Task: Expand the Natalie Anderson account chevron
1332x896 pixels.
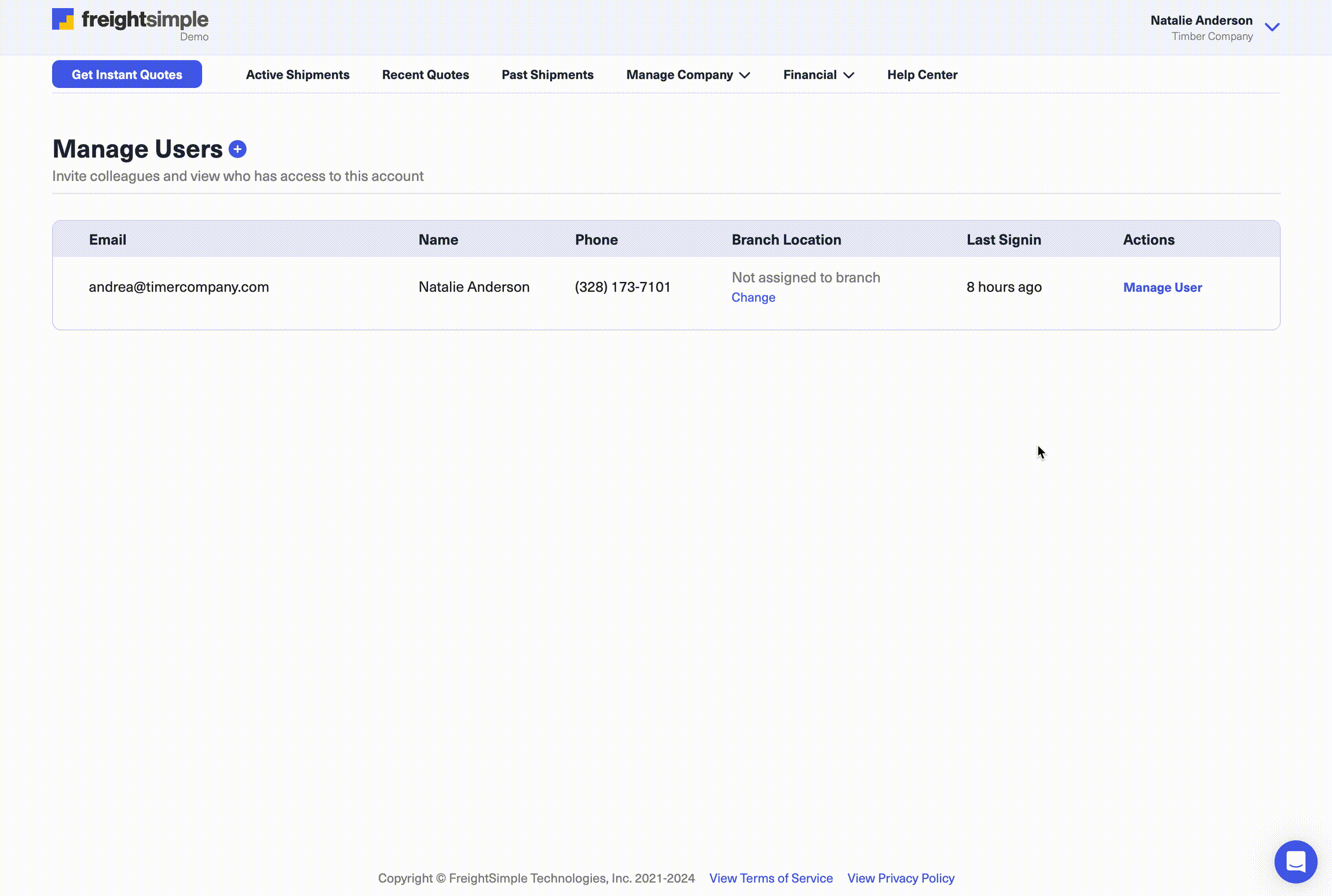Action: pos(1272,27)
